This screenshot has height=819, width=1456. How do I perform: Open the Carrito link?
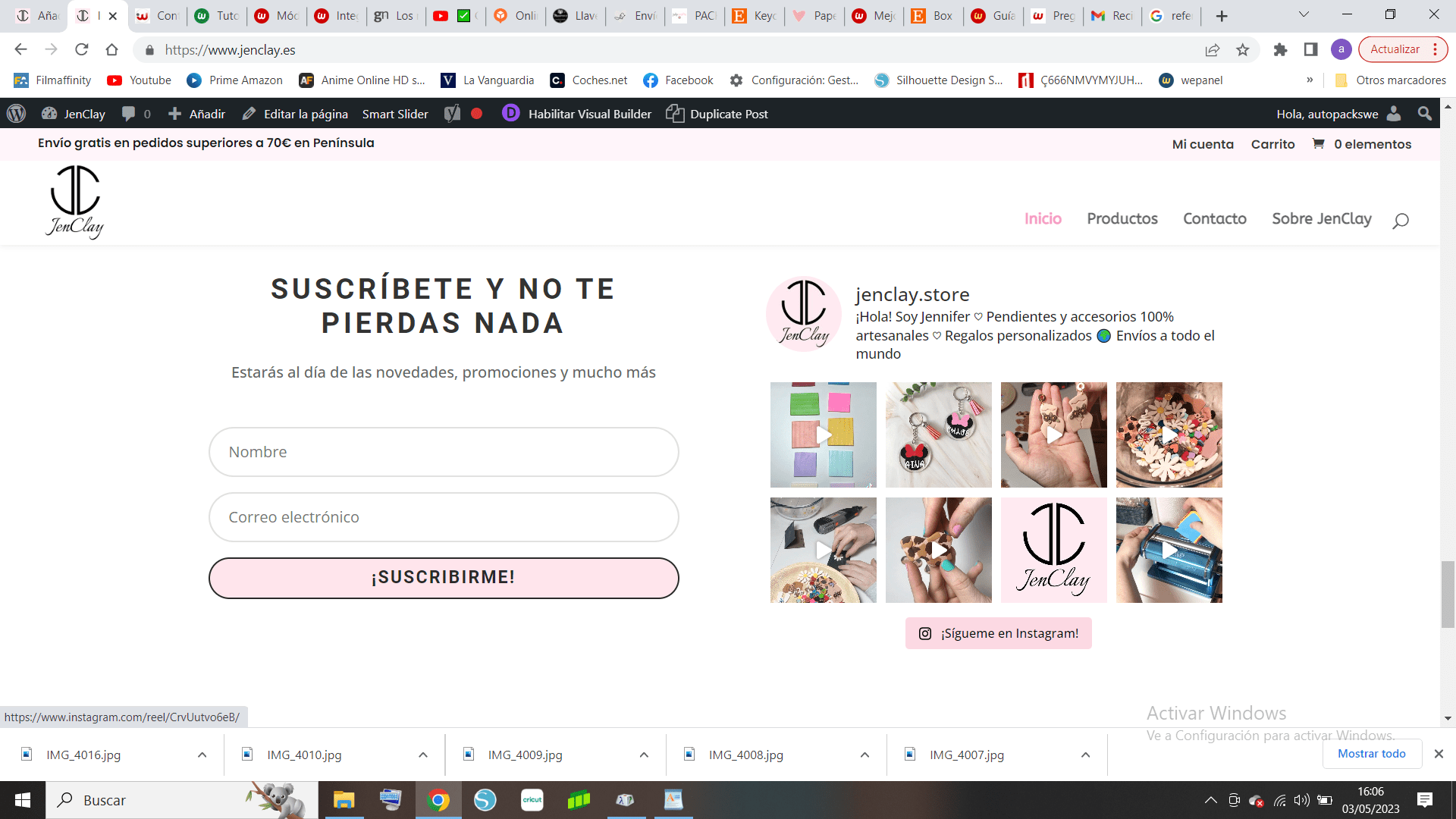(x=1272, y=144)
